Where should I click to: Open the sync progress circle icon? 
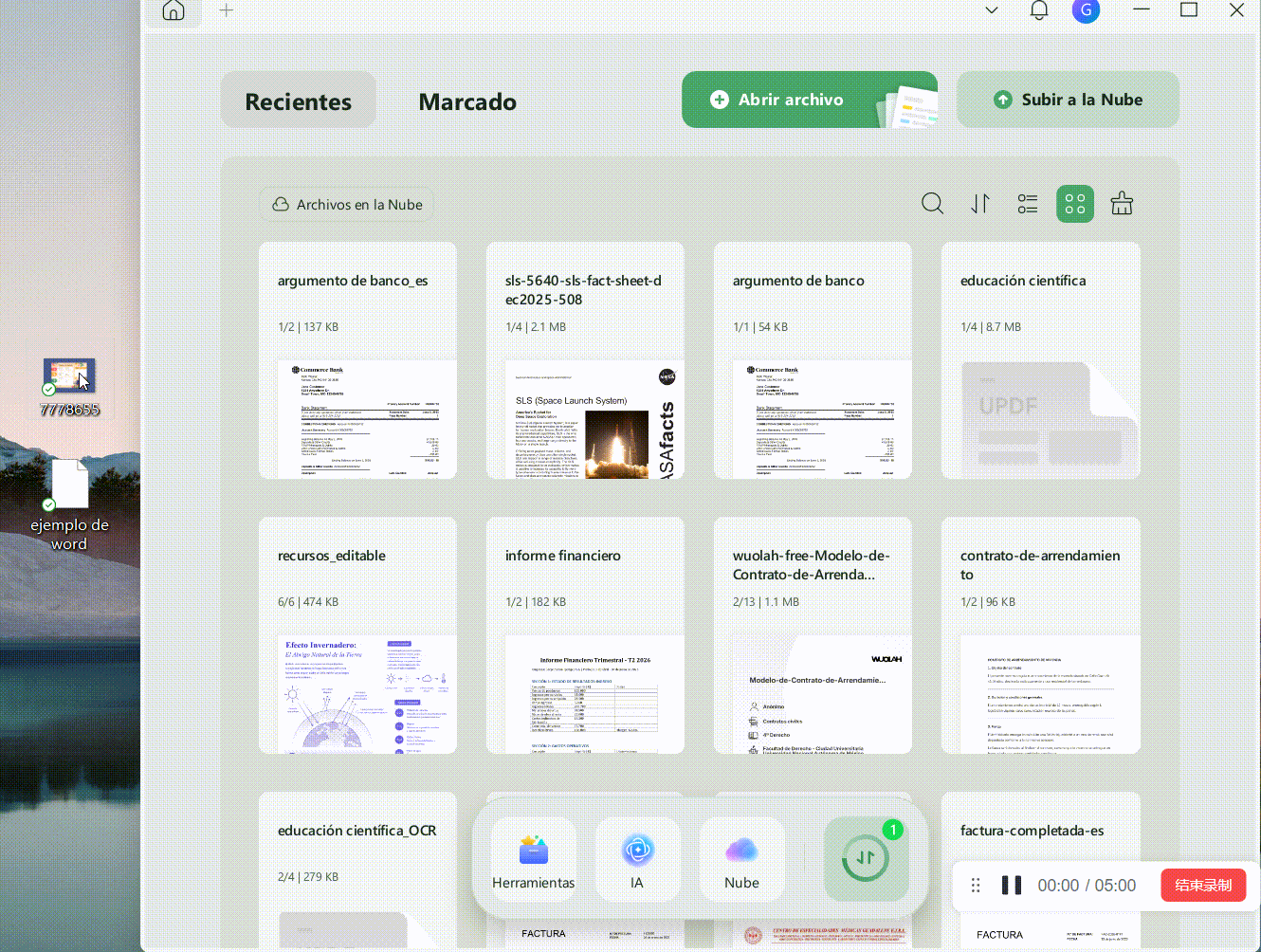[866, 858]
